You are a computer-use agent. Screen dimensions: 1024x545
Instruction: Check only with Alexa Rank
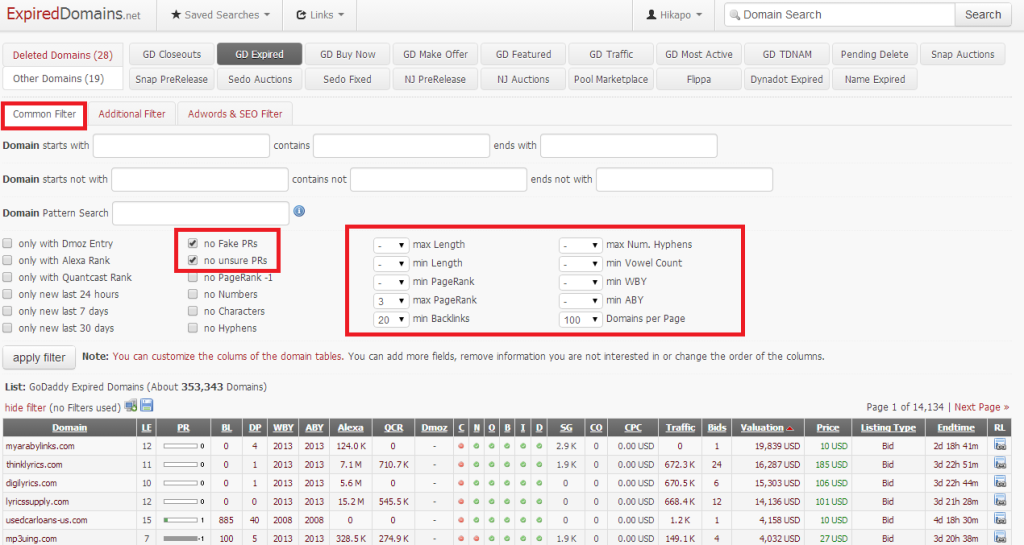8,260
